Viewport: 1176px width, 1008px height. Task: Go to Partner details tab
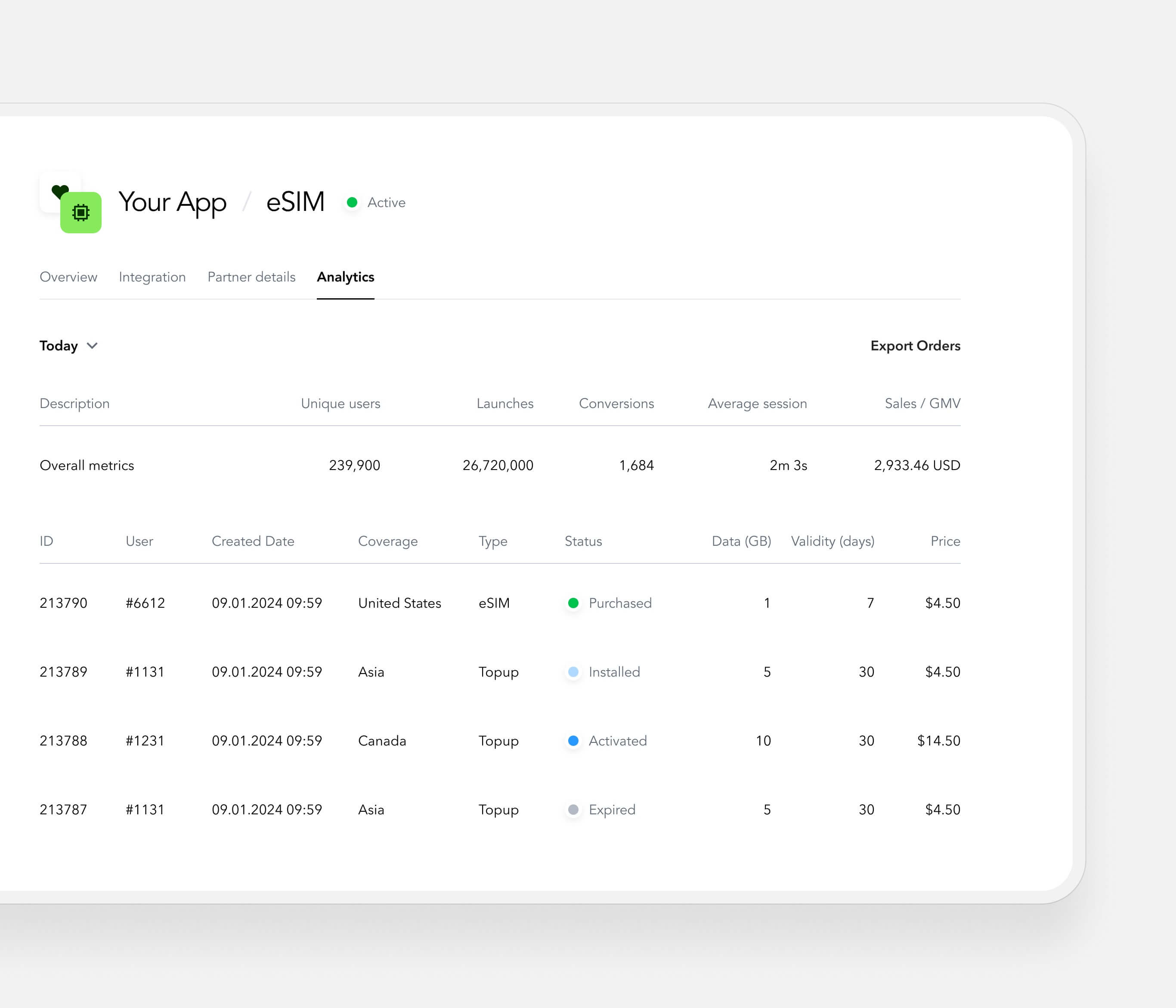click(x=251, y=277)
